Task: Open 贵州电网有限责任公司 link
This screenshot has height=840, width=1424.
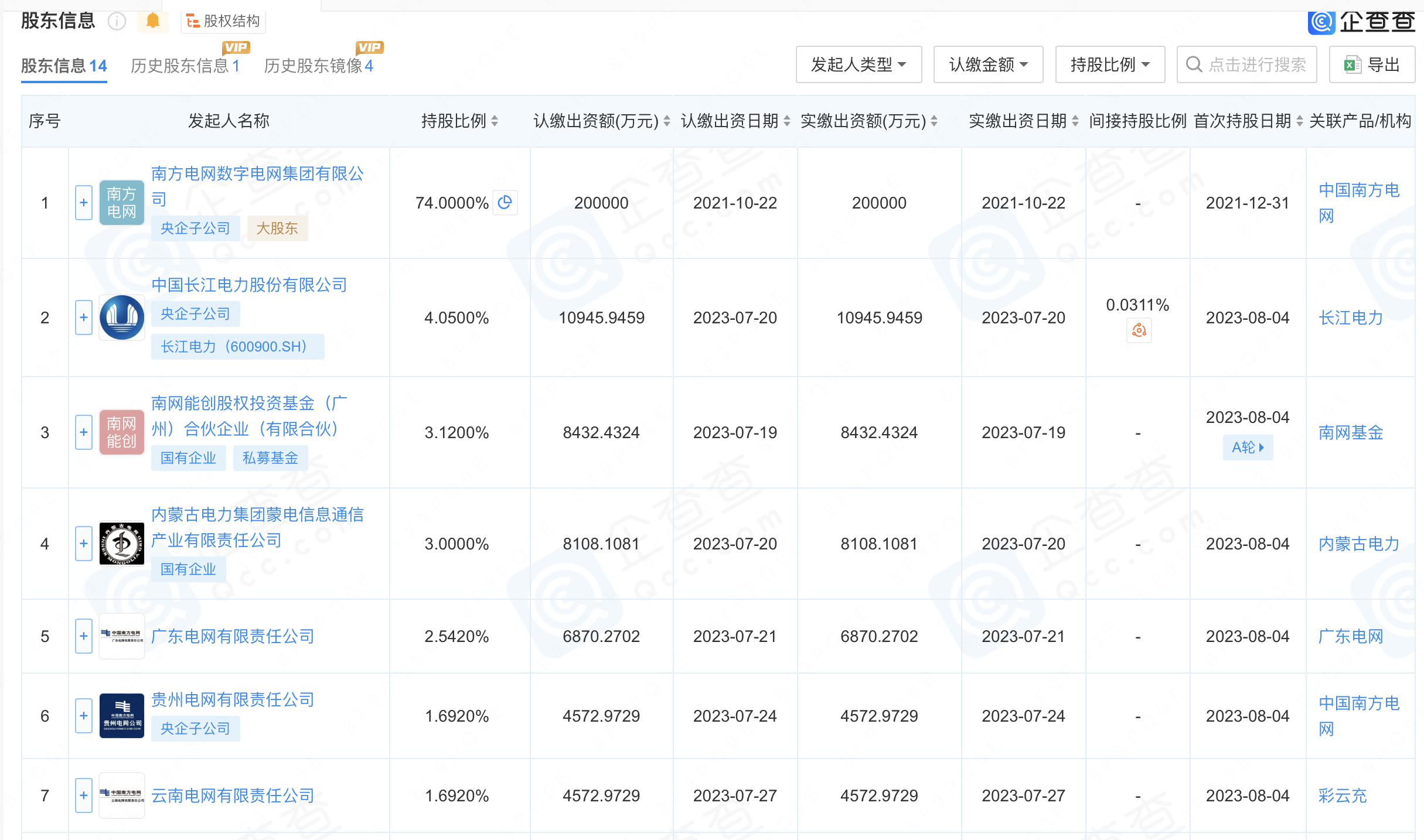Action: 233,699
